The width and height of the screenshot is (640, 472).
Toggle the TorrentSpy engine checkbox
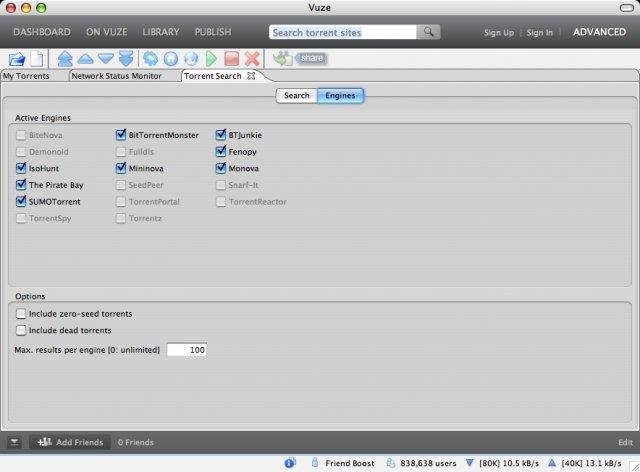point(21,218)
